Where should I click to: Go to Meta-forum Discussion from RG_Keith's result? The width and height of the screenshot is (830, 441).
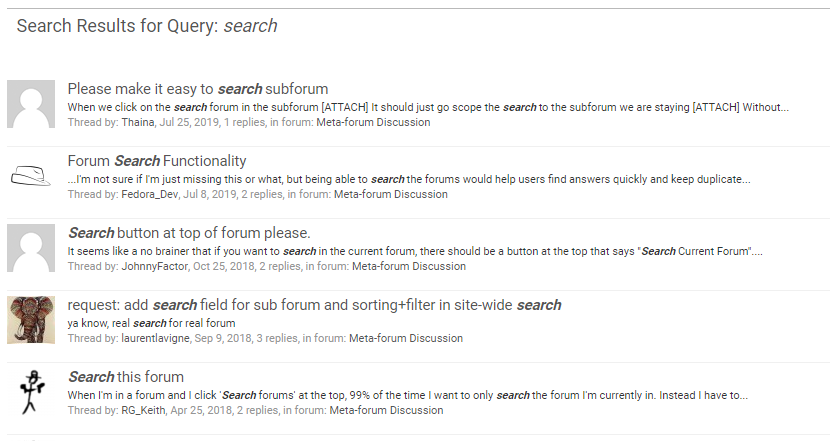coord(386,411)
